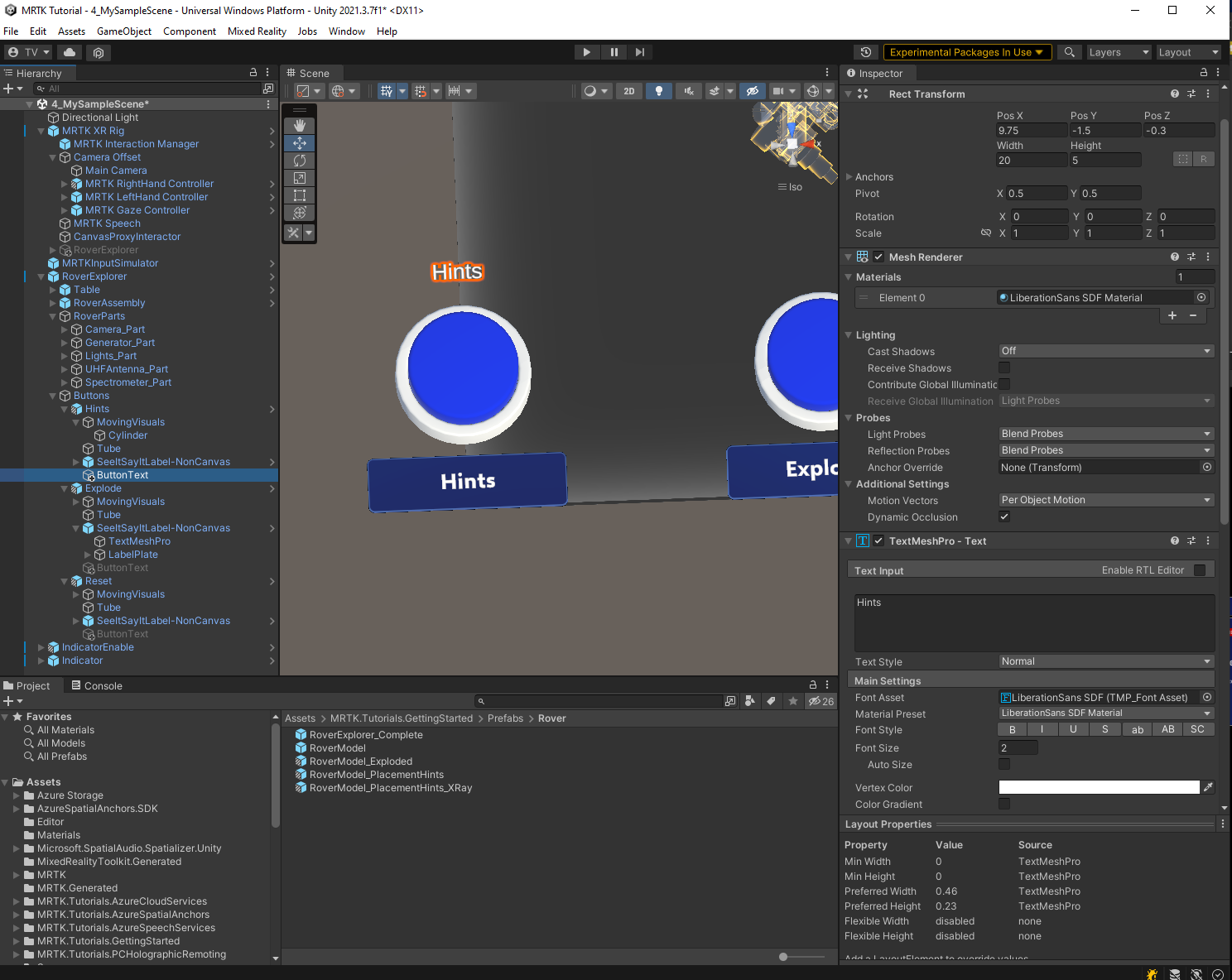The image size is (1232, 980).
Task: Collapse the RoverParts tree node
Action: 54,316
